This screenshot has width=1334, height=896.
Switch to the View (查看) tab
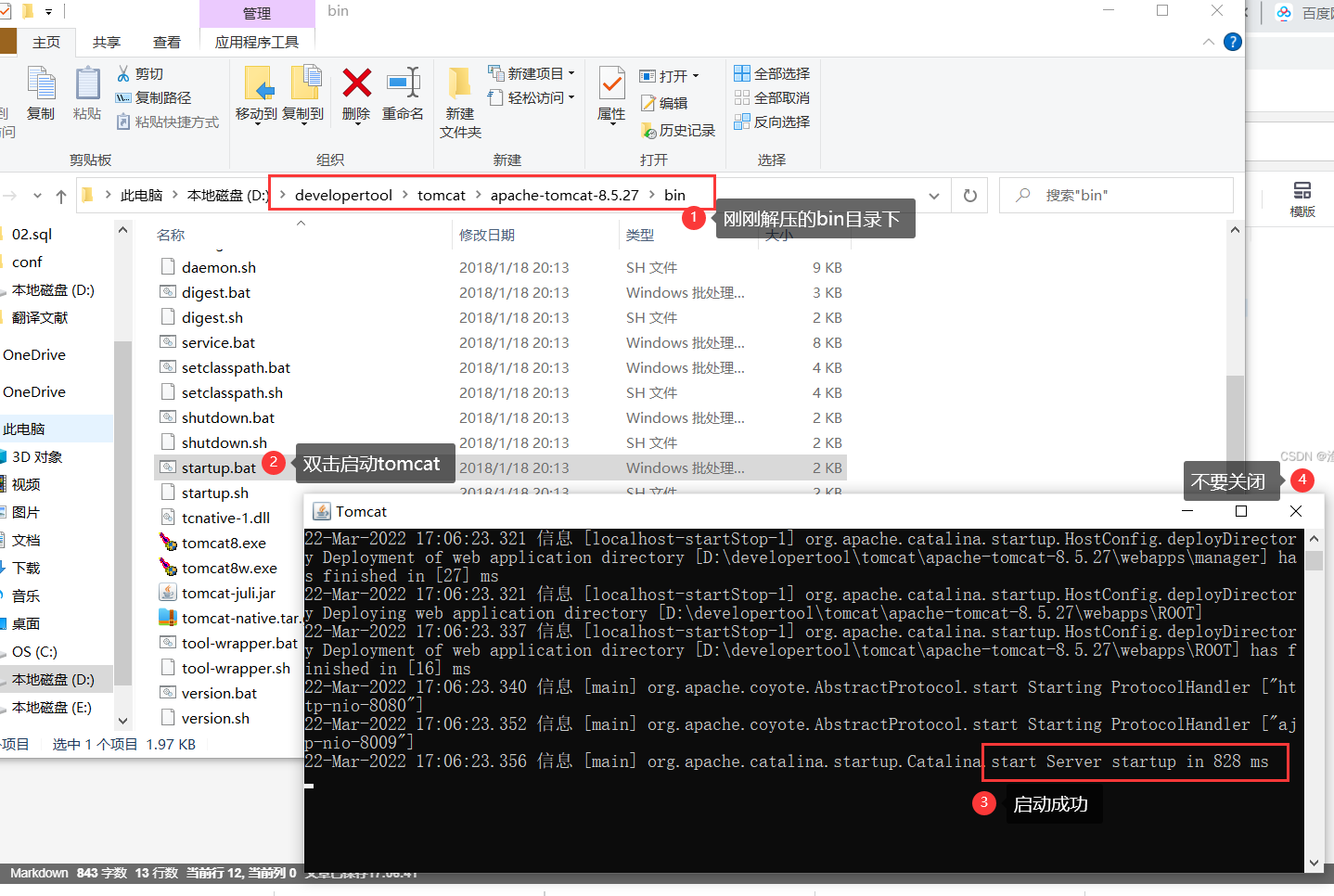point(167,42)
